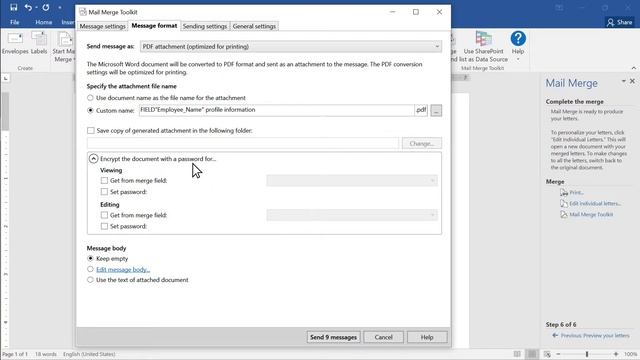Click the Print icon in Mail Merge pane
This screenshot has width=640, height=360.
[x=564, y=193]
